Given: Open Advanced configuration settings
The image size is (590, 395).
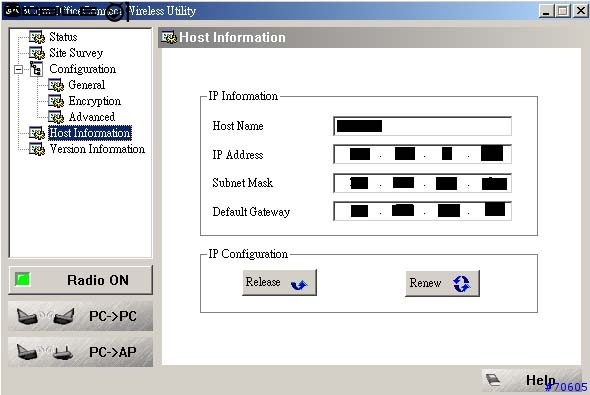Looking at the screenshot, I should (x=91, y=117).
